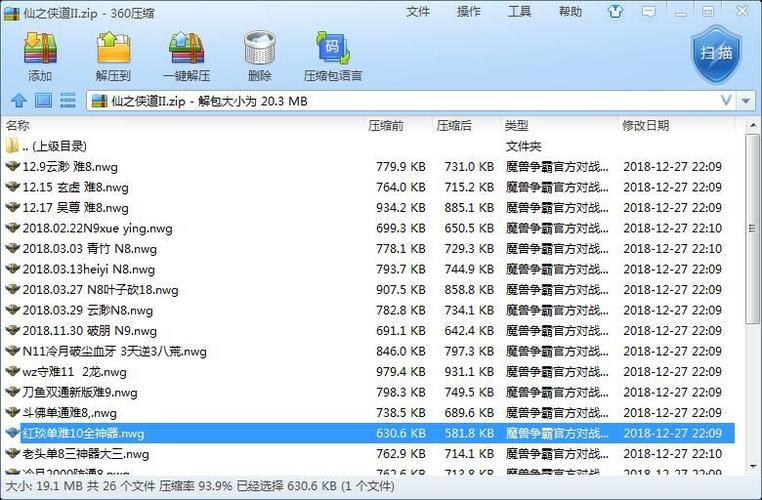Sort by 类型 column header

(x=516, y=125)
